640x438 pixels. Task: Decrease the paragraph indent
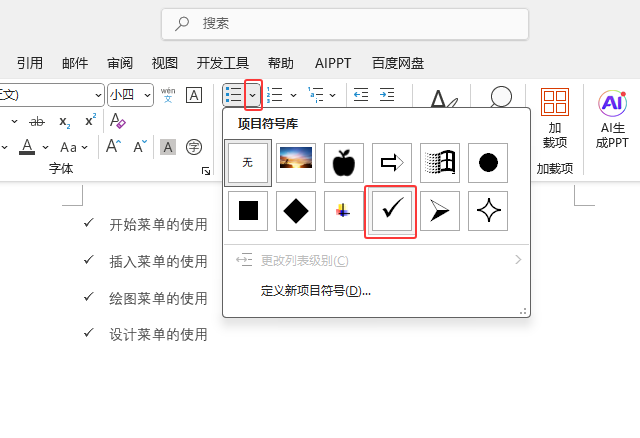(361, 95)
